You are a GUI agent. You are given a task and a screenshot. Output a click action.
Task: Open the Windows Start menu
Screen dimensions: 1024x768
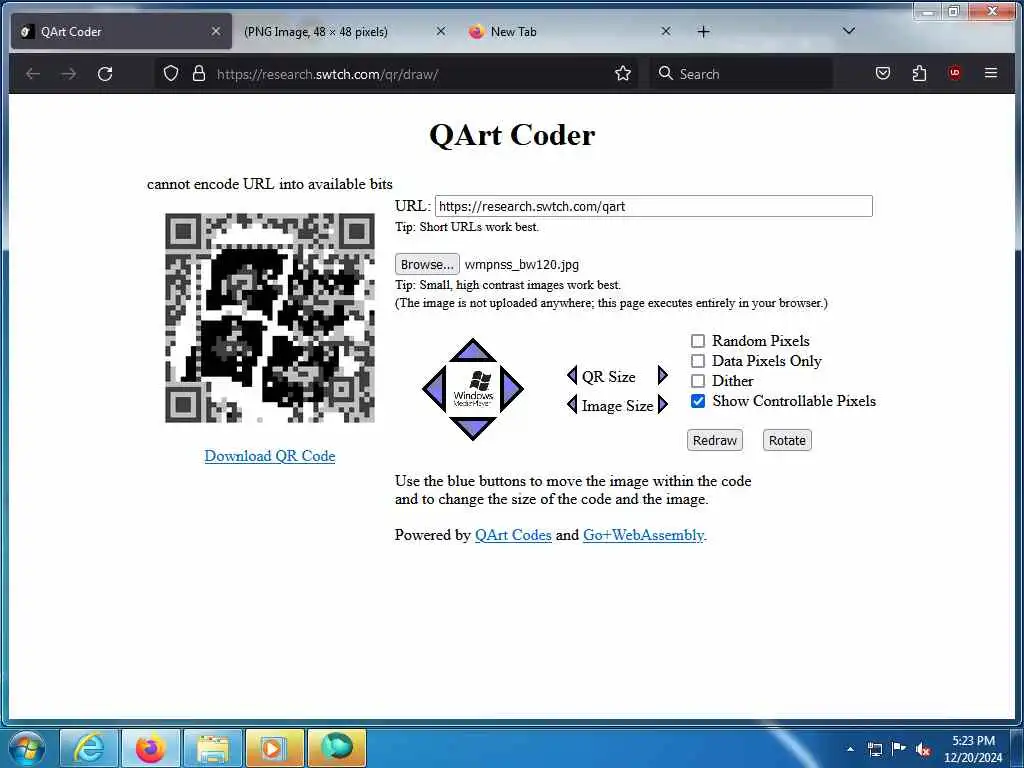point(26,748)
